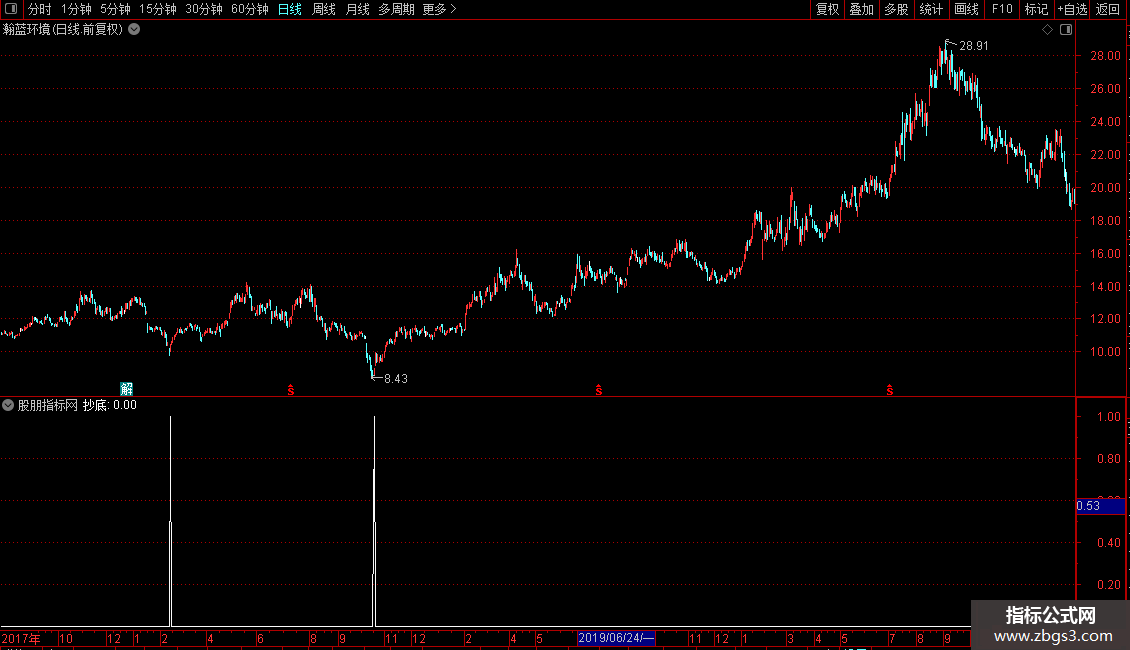Image resolution: width=1130 pixels, height=650 pixels.
Task: Switch to 分时 chart view
Action: 40,9
